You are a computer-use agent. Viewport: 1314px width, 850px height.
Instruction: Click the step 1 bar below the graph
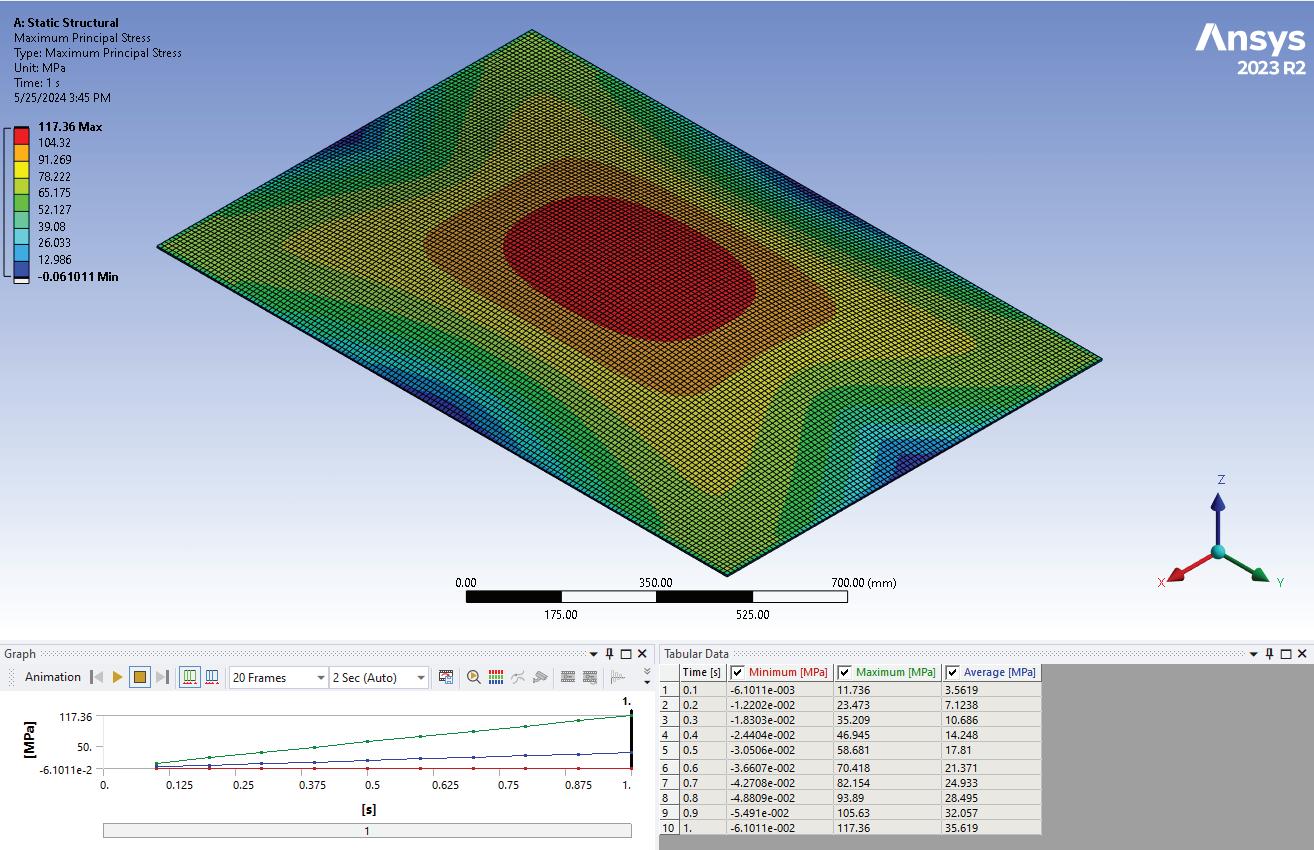[x=367, y=831]
